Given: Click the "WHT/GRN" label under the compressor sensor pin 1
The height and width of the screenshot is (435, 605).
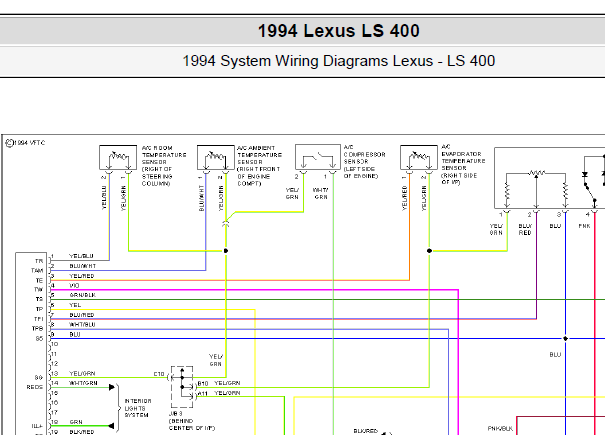Looking at the screenshot, I should (x=321, y=193).
